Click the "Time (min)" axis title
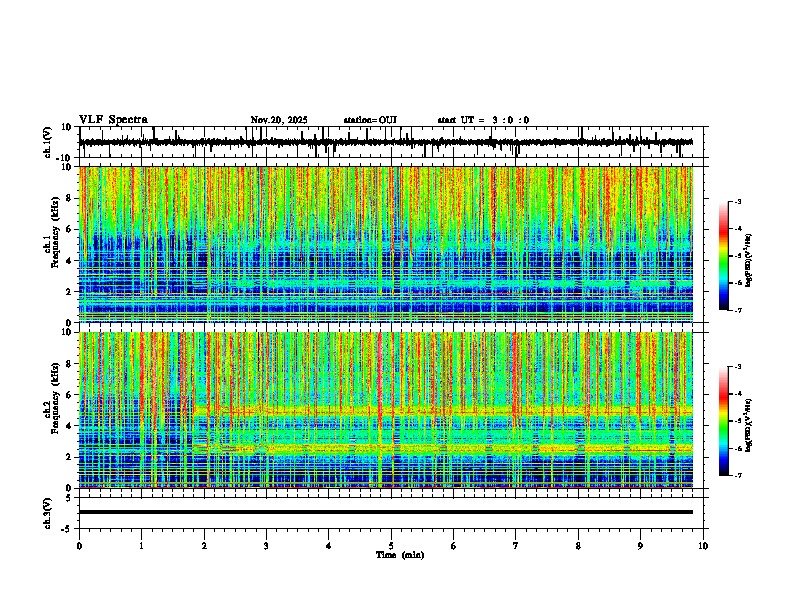The height and width of the screenshot is (612, 792). [400, 555]
